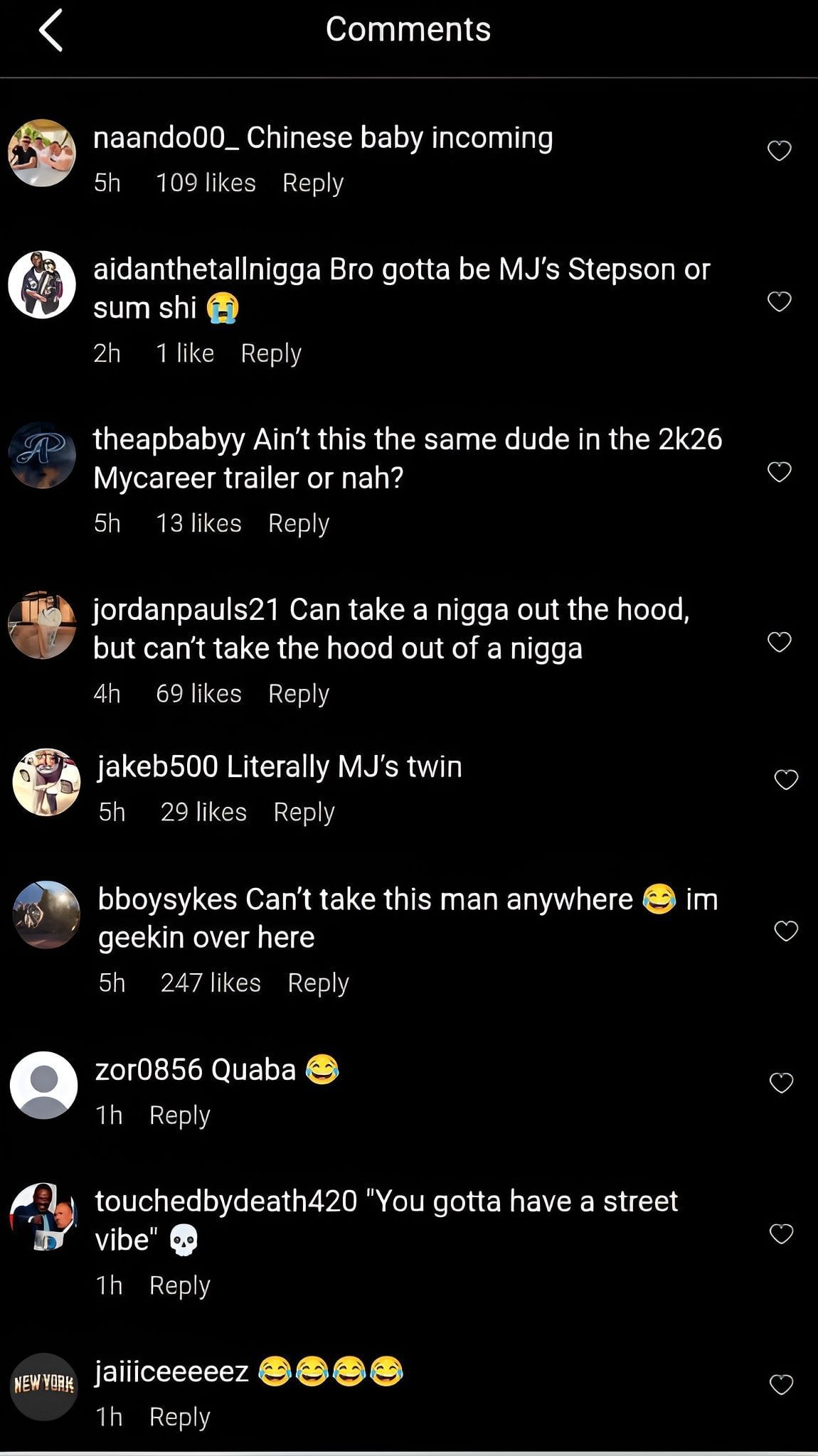Reply to bboysykes' comment
Screen dimensions: 818x1456
tap(318, 983)
